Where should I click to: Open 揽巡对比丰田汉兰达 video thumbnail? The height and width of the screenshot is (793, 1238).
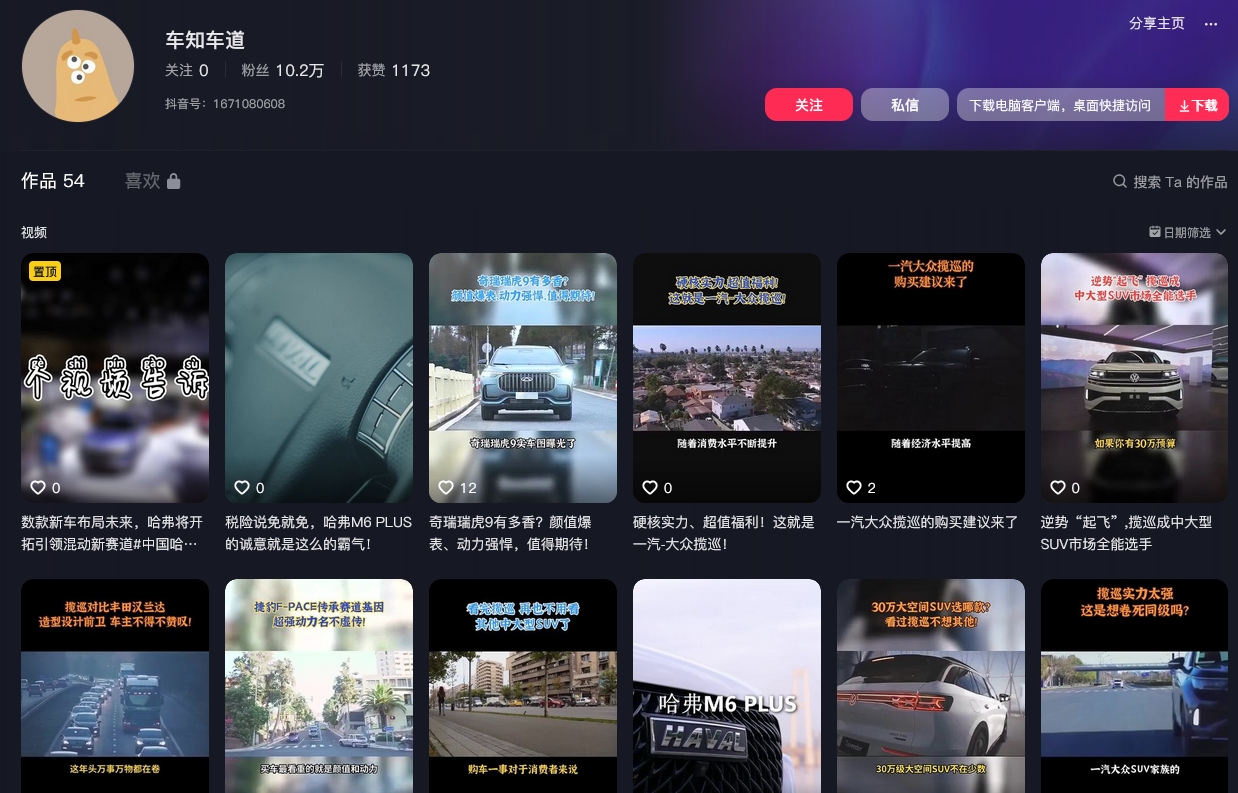click(115, 686)
